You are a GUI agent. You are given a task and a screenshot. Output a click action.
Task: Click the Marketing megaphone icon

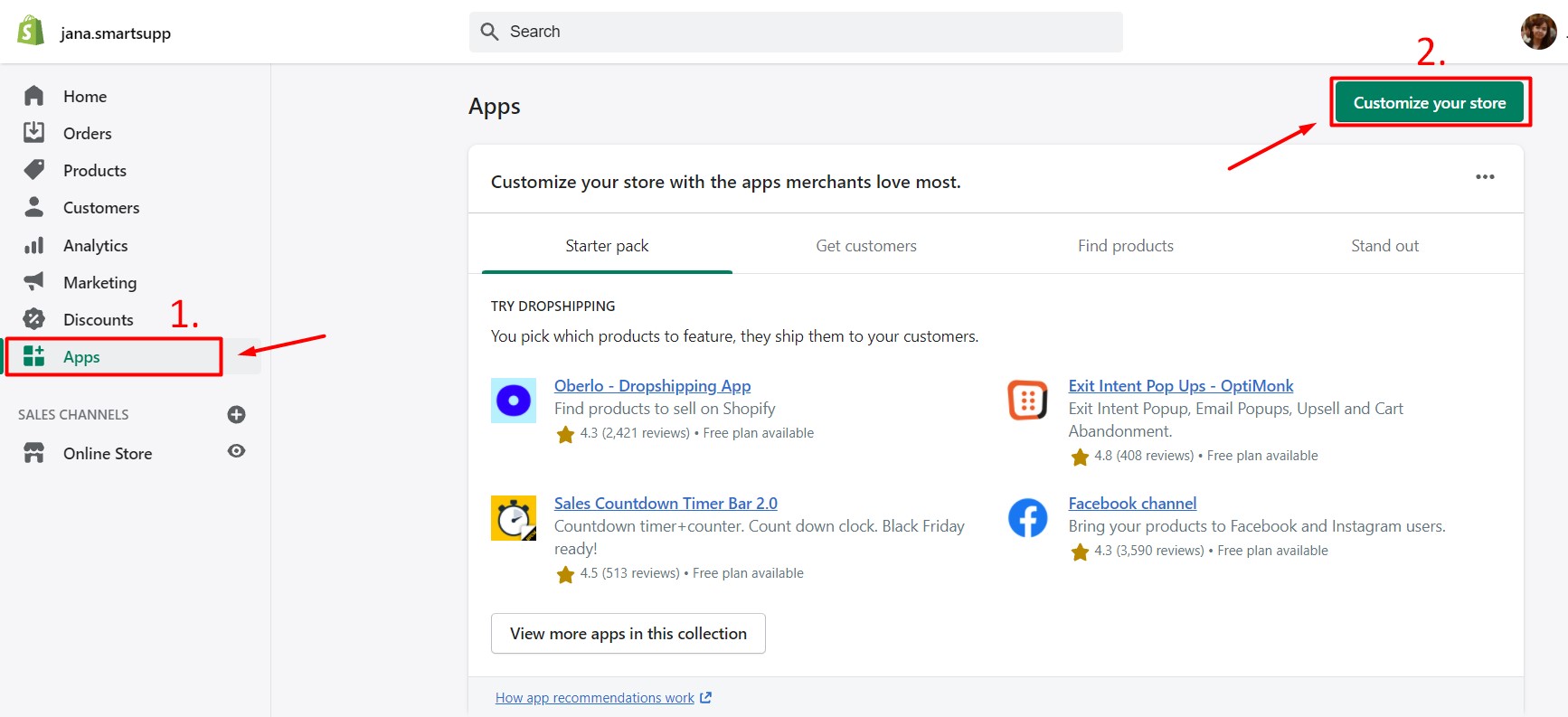click(34, 282)
